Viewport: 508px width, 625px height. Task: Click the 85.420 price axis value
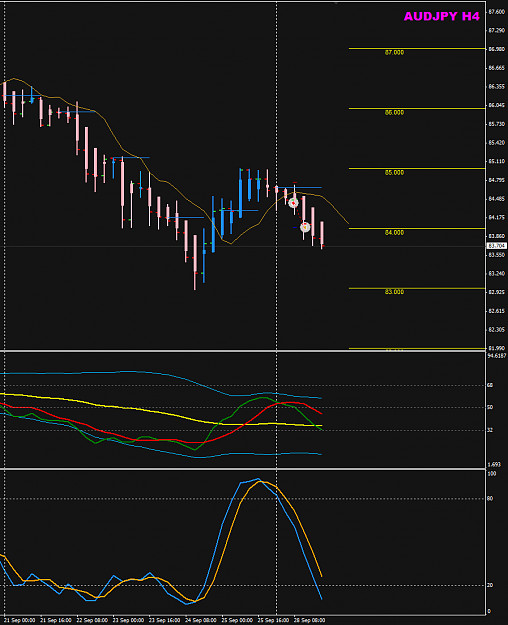coord(496,143)
